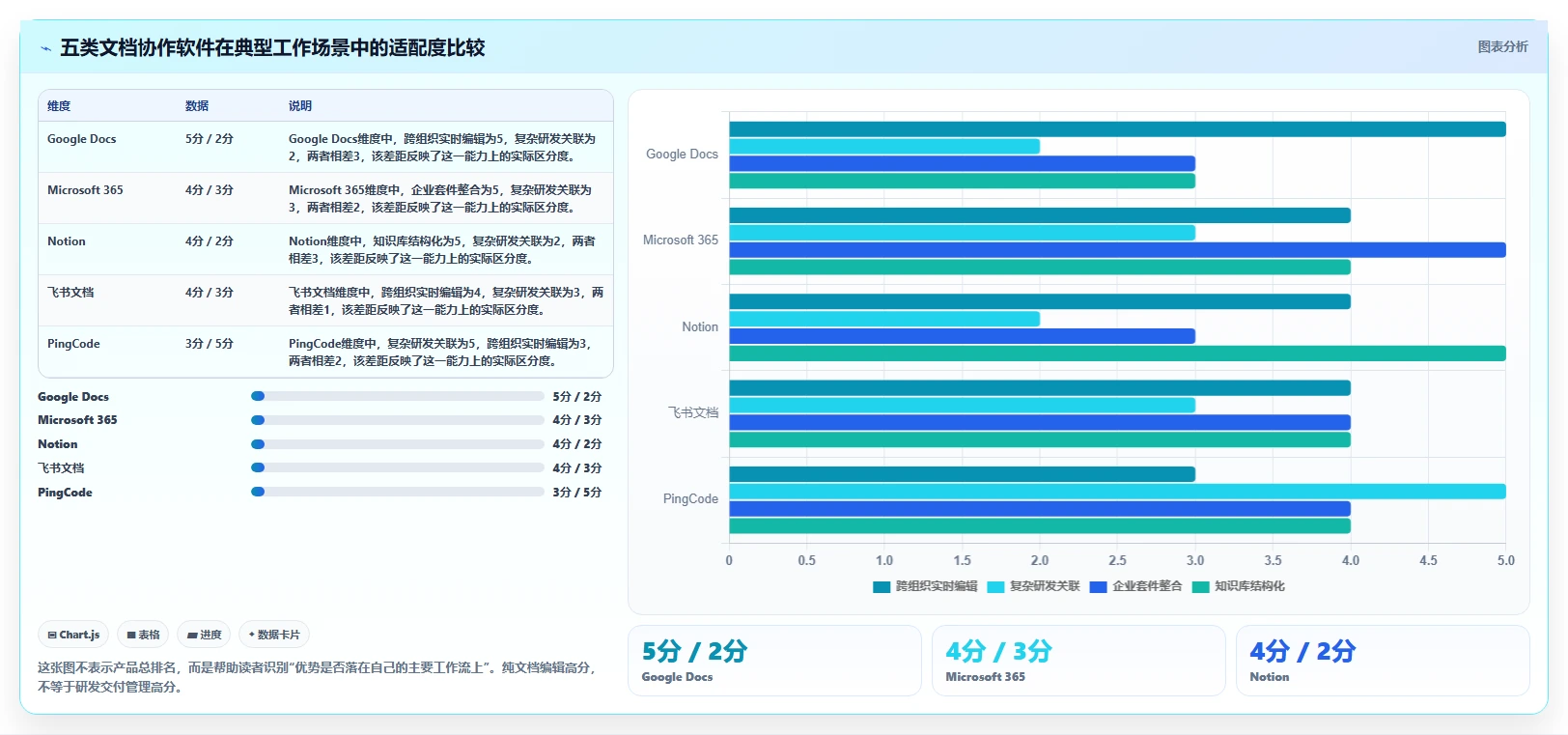The width and height of the screenshot is (1568, 735).
Task: Click Google Docs 复杂研发关联 bar in chart
Action: pos(884,147)
